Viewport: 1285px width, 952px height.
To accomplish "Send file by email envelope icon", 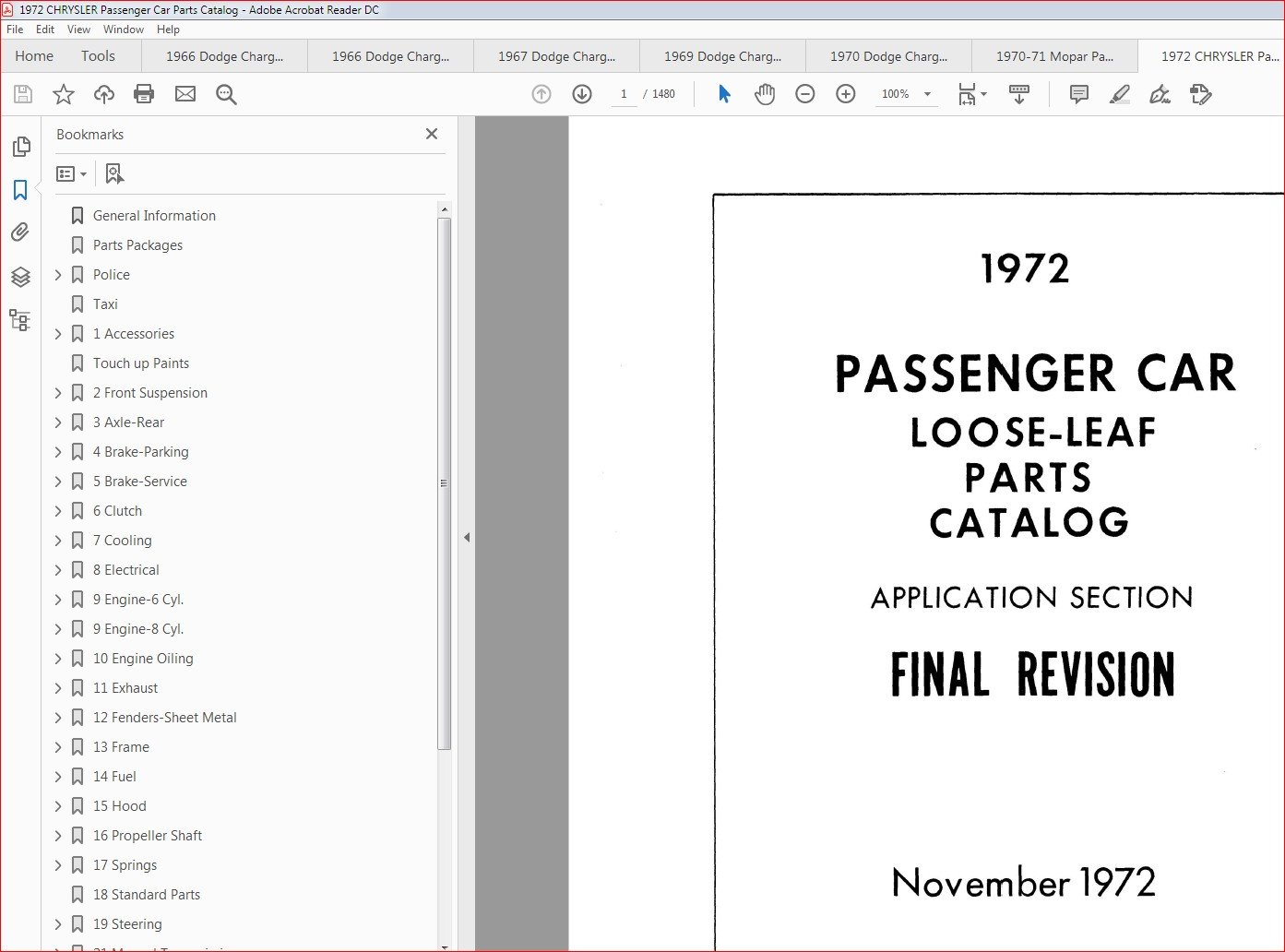I will point(185,94).
